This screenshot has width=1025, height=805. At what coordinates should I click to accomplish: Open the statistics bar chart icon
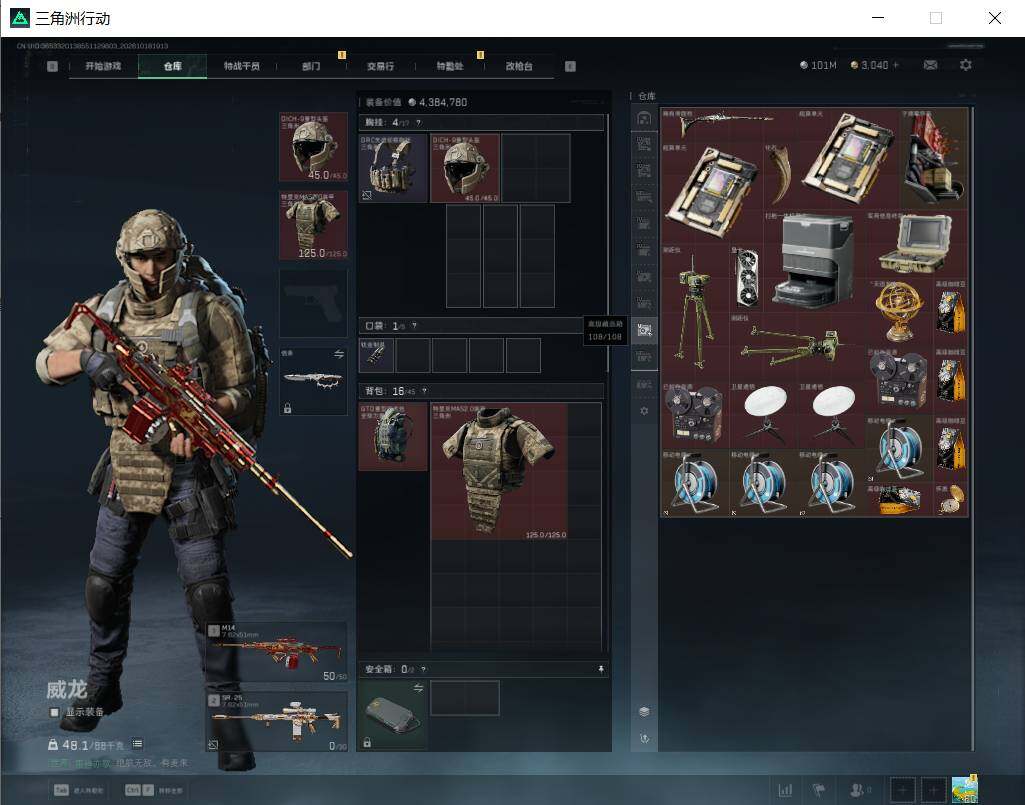785,790
